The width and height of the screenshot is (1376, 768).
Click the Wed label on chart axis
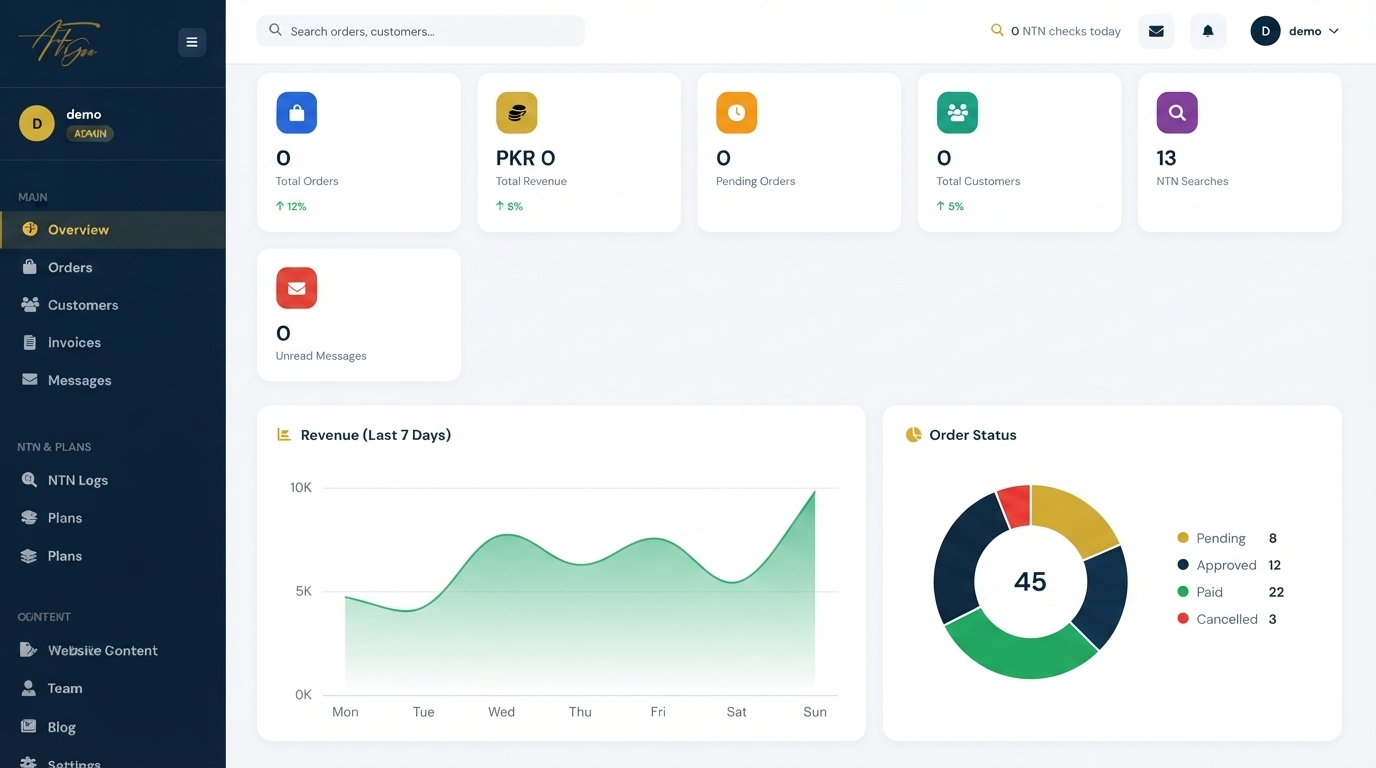click(502, 712)
